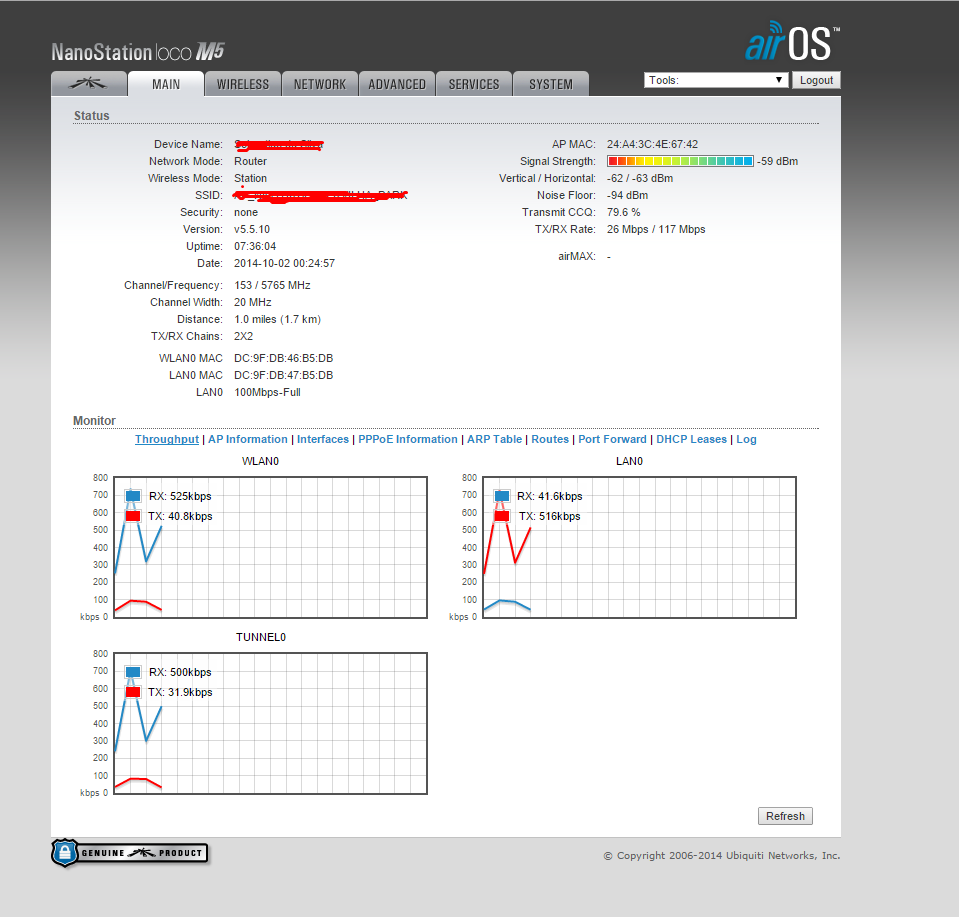Open the Routes link
The width and height of the screenshot is (959, 917).
tap(550, 439)
